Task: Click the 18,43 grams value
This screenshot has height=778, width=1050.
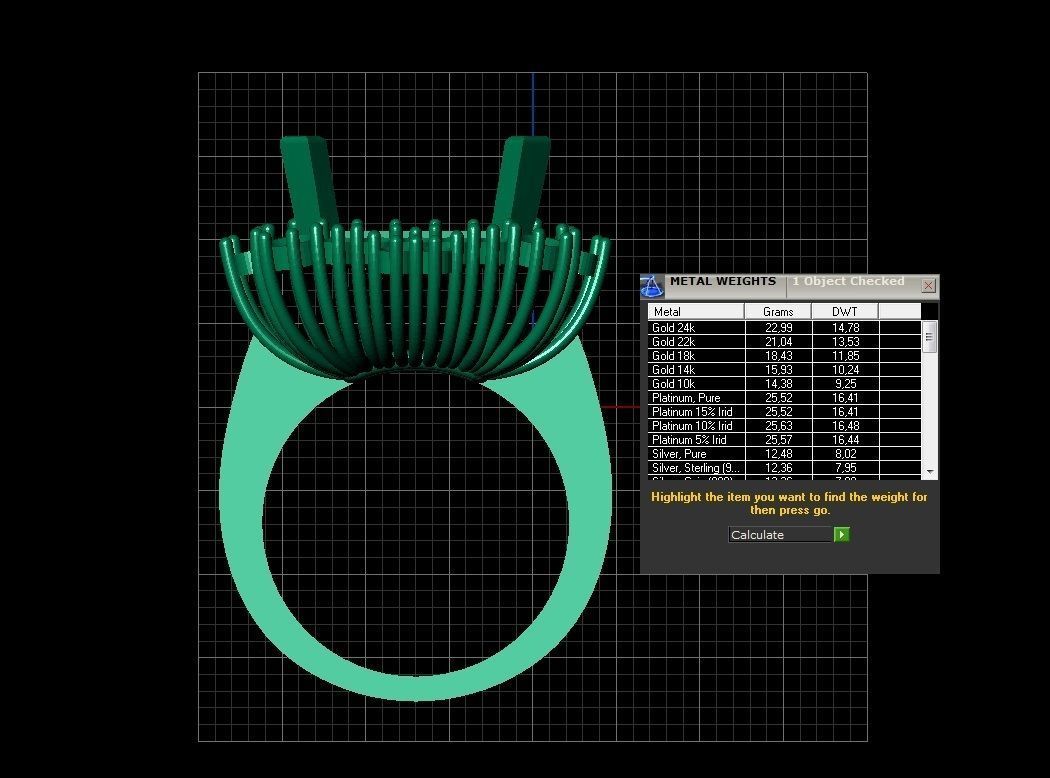Action: (779, 356)
